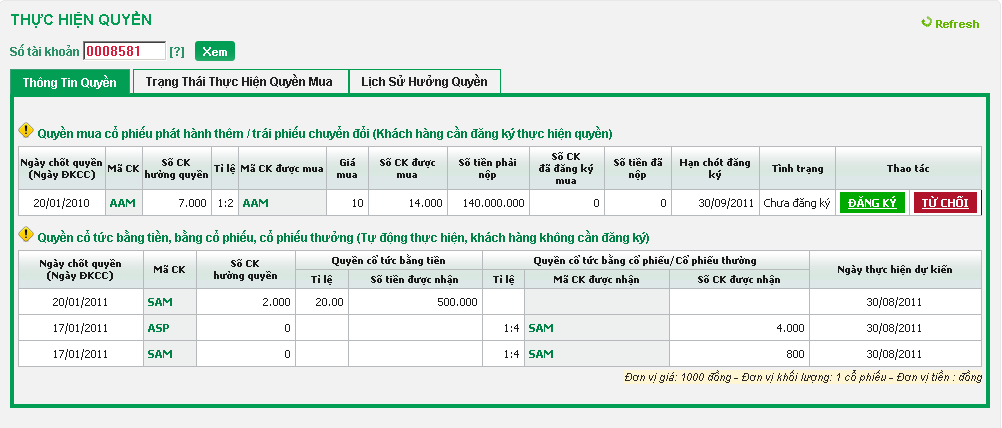Click SAM received-stock code in ASP row
Image resolution: width=1002 pixels, height=428 pixels.
click(x=540, y=327)
